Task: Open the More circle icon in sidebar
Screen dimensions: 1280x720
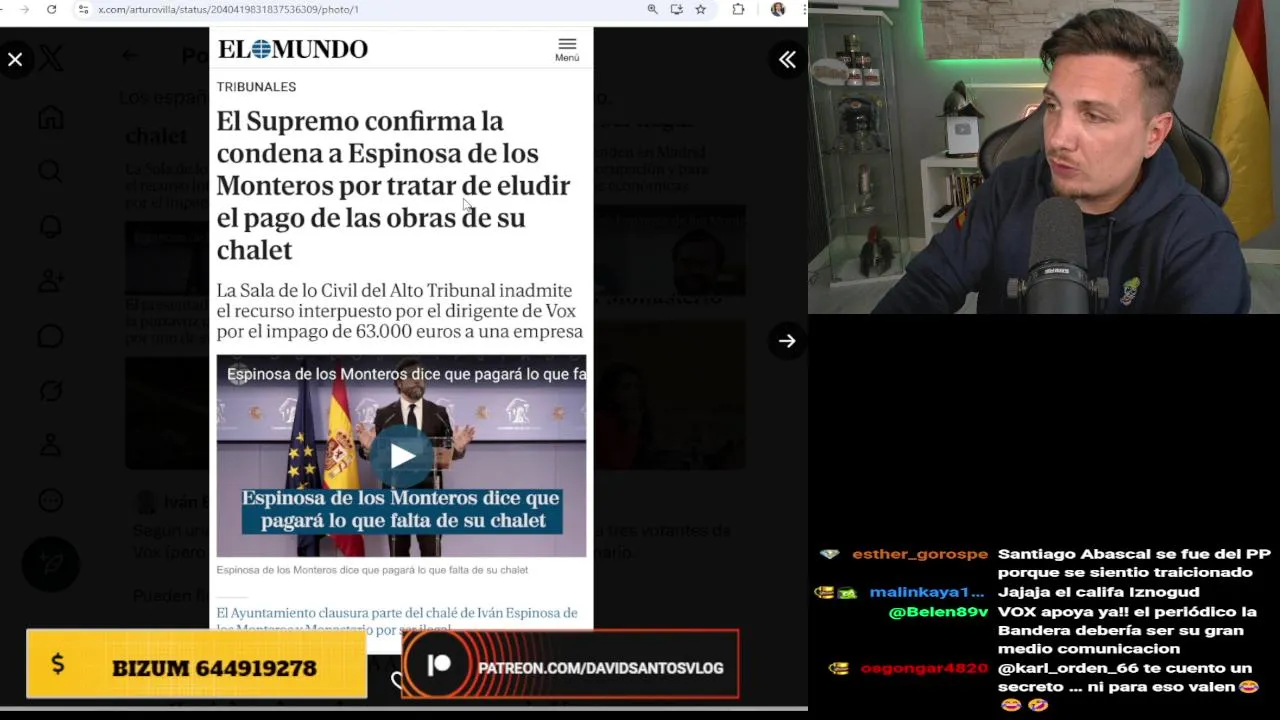Action: coord(51,501)
